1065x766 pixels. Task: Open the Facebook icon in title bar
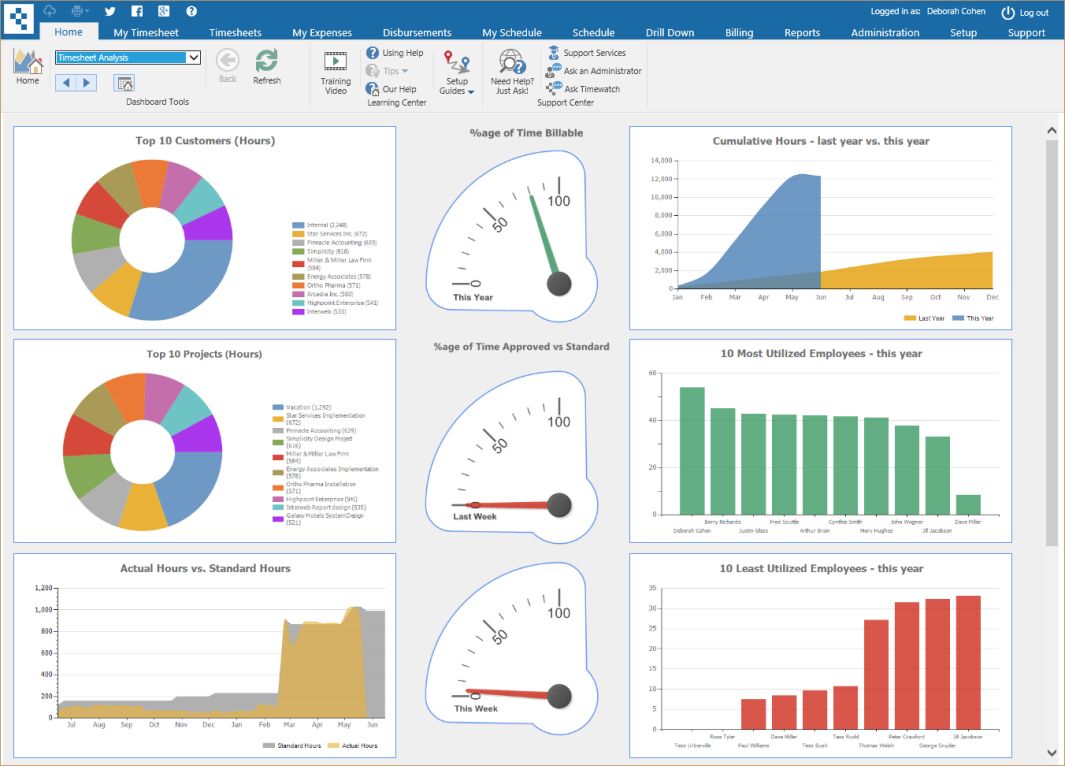[x=137, y=11]
